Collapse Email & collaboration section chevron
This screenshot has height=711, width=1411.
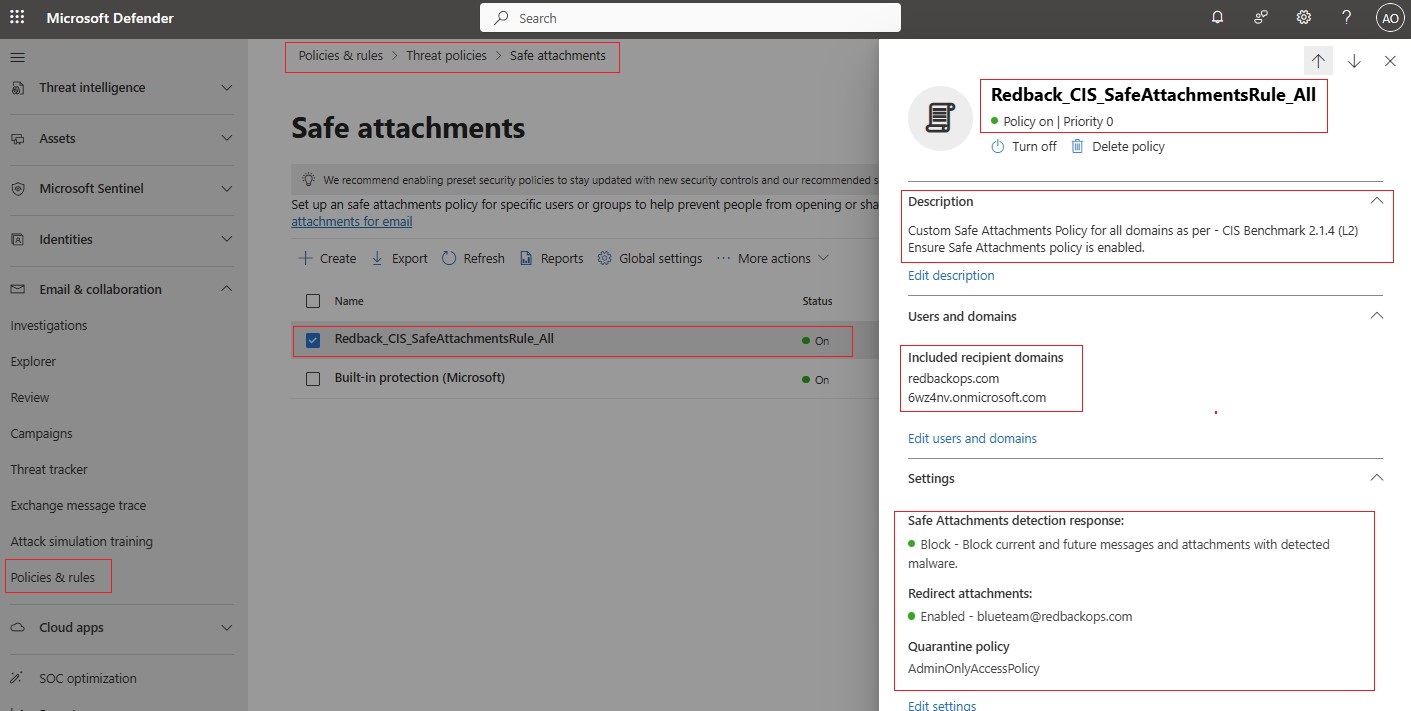coord(227,290)
